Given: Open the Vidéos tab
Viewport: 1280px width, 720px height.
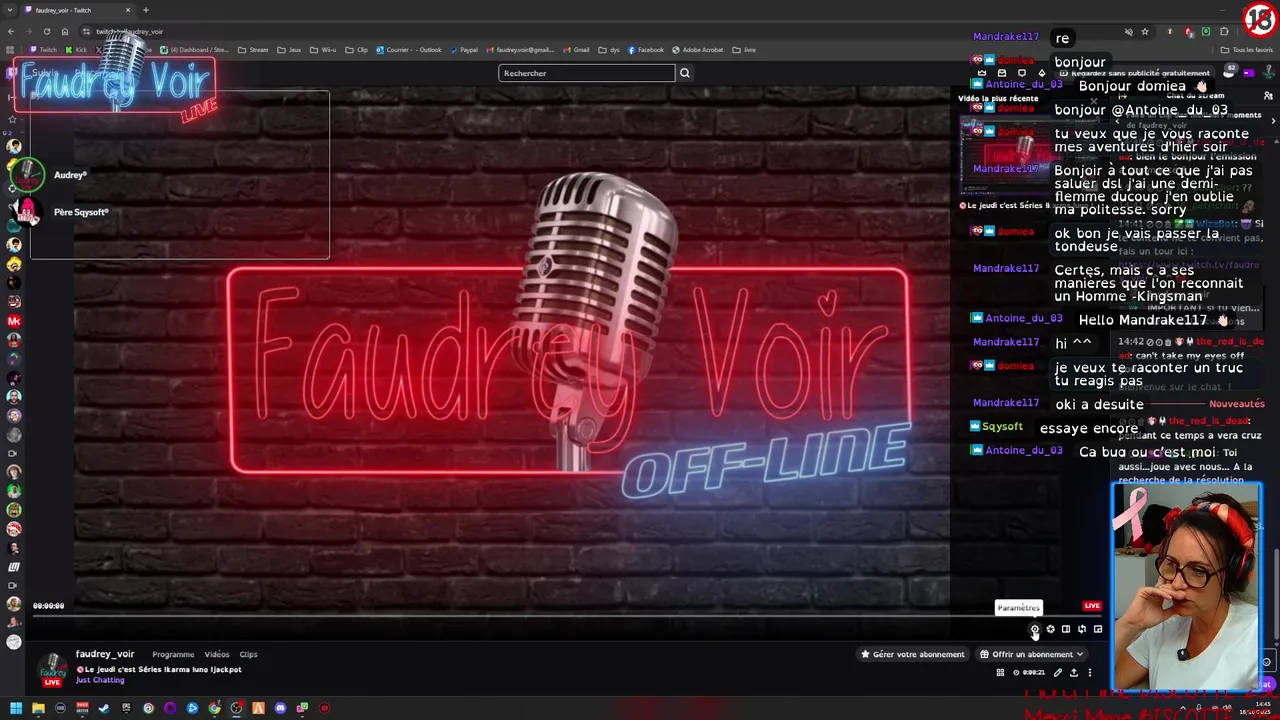Looking at the screenshot, I should pos(217,654).
